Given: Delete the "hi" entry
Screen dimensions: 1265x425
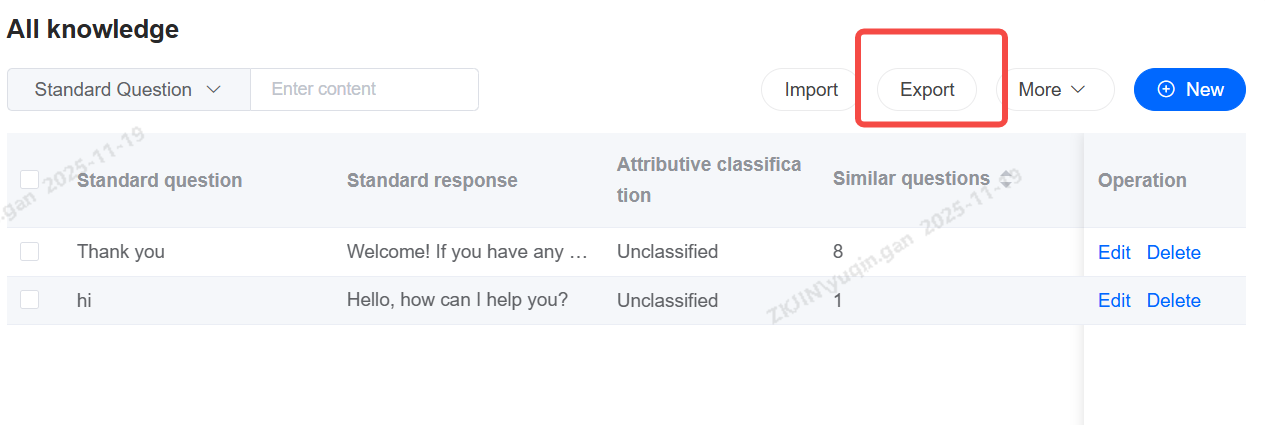Looking at the screenshot, I should (1173, 300).
